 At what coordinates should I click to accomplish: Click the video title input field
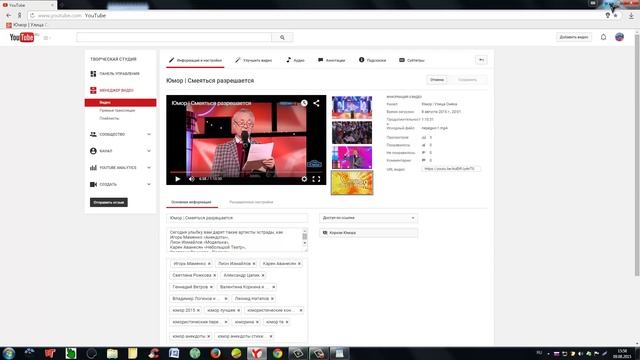click(237, 218)
